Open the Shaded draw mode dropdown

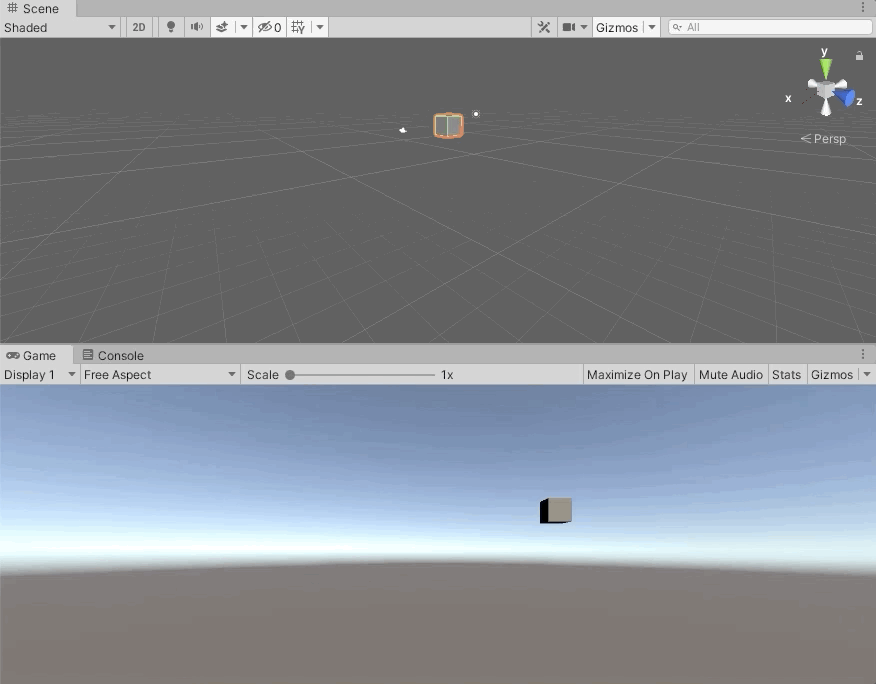pos(60,27)
